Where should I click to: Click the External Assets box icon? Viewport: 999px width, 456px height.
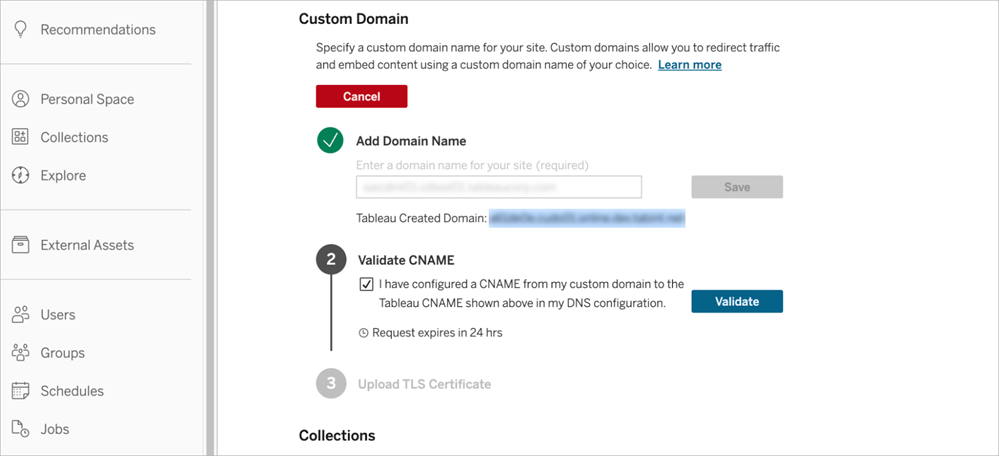click(20, 245)
